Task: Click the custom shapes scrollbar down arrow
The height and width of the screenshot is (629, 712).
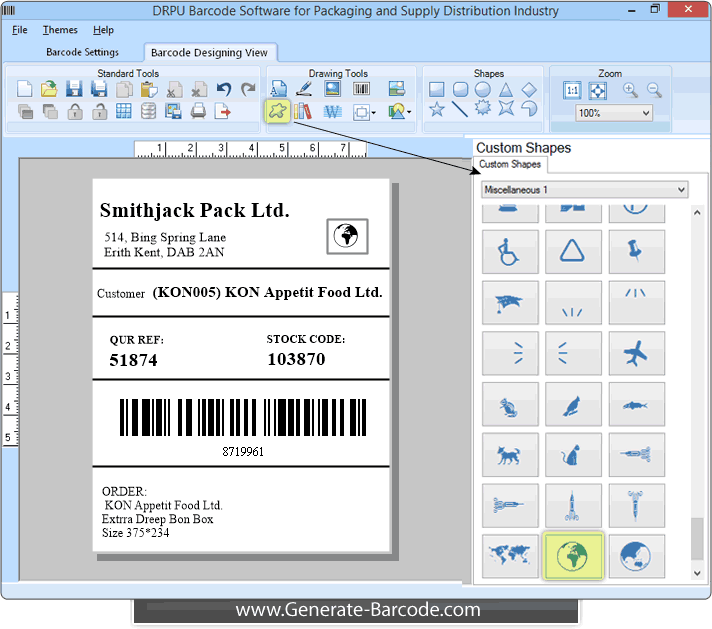Action: pyautogui.click(x=697, y=573)
